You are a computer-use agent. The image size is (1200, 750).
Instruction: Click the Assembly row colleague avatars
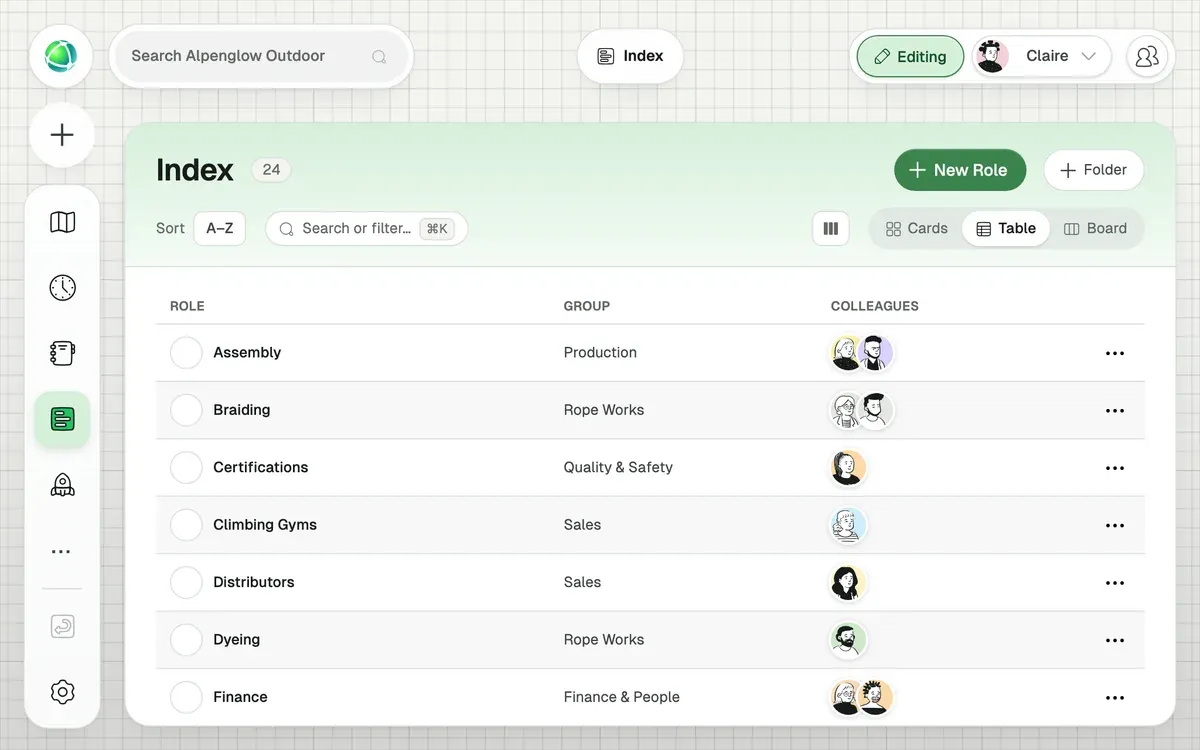861,352
